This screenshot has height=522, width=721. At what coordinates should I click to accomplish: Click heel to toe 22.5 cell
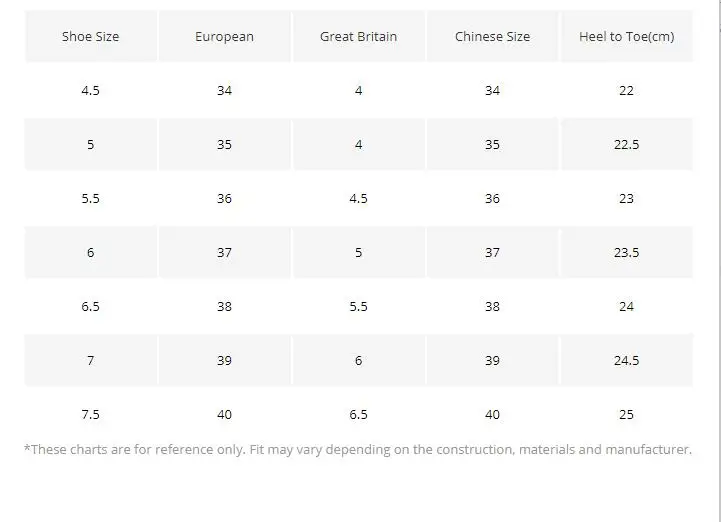pyautogui.click(x=627, y=144)
